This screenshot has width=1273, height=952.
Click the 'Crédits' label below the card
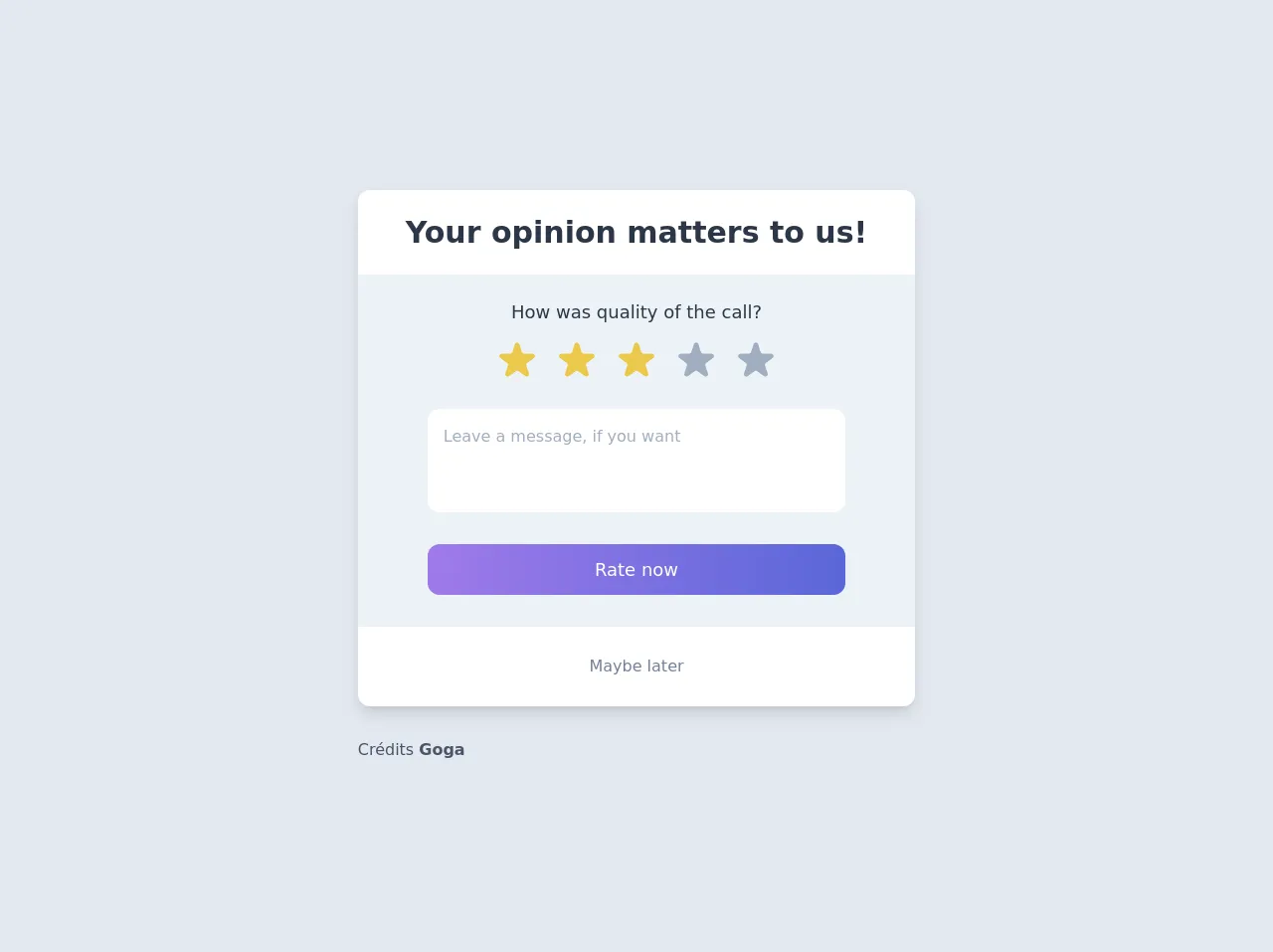(x=386, y=750)
